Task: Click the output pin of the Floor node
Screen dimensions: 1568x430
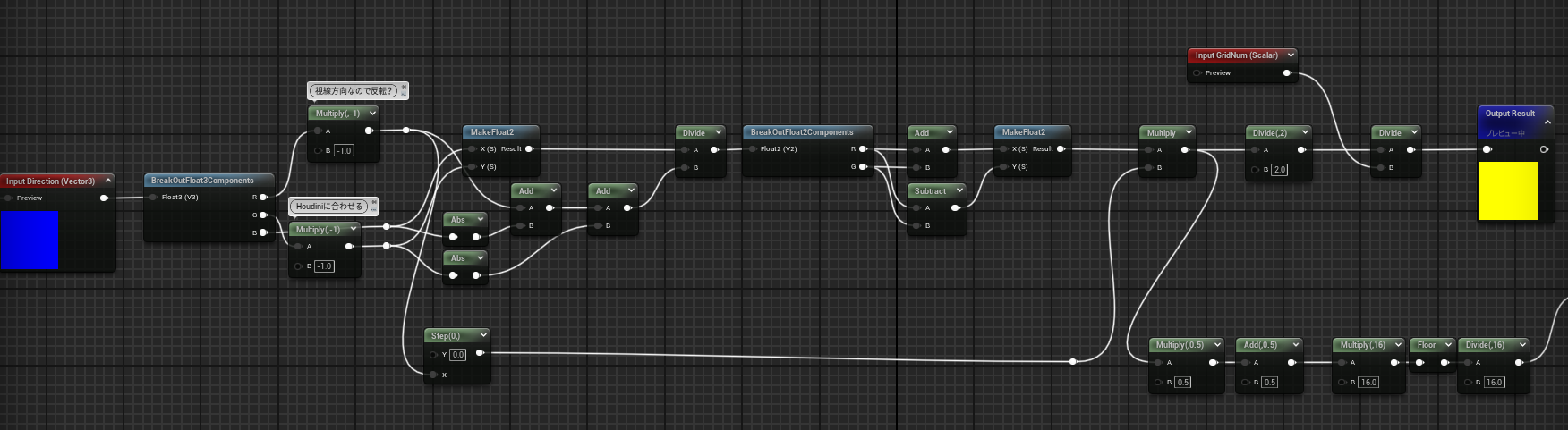Action: (1444, 362)
